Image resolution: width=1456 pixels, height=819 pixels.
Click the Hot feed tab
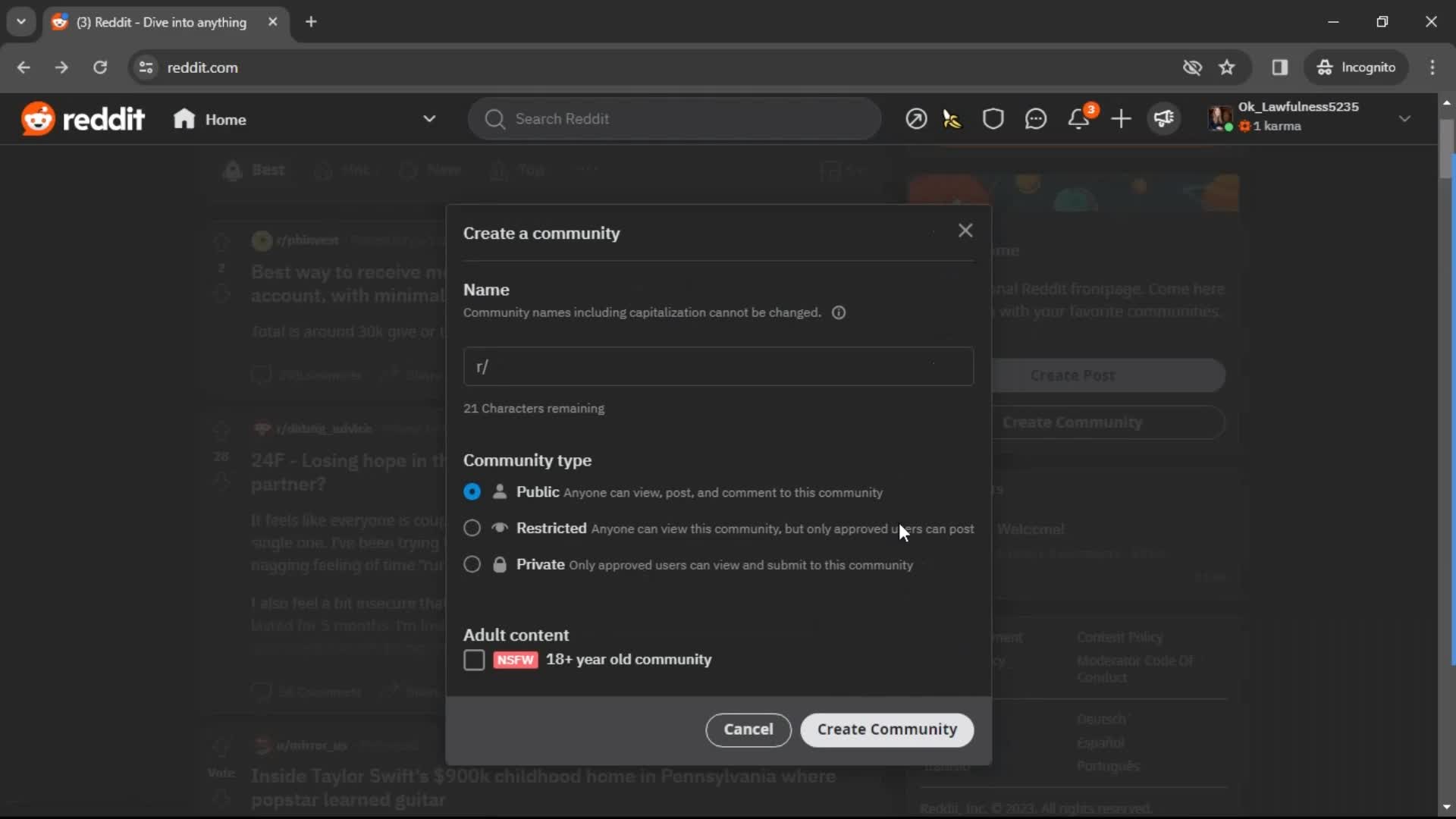(355, 170)
